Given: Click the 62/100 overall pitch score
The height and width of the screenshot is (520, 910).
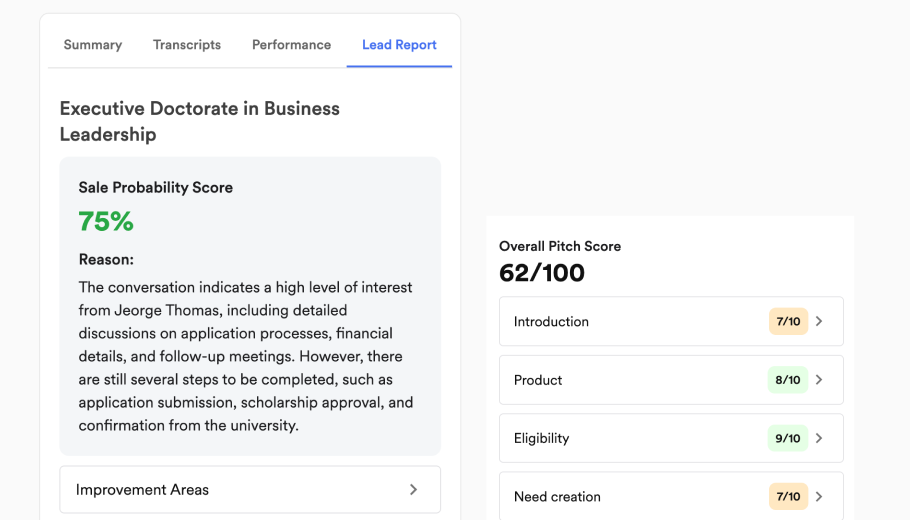Looking at the screenshot, I should (x=542, y=273).
